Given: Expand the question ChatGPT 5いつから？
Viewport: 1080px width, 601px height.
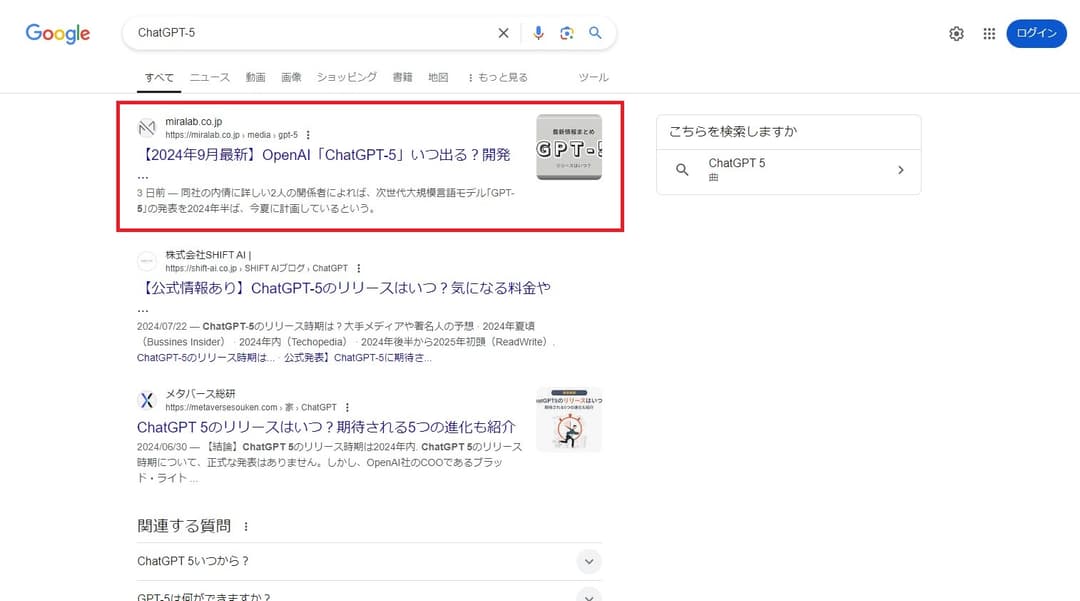Looking at the screenshot, I should pyautogui.click(x=369, y=562).
